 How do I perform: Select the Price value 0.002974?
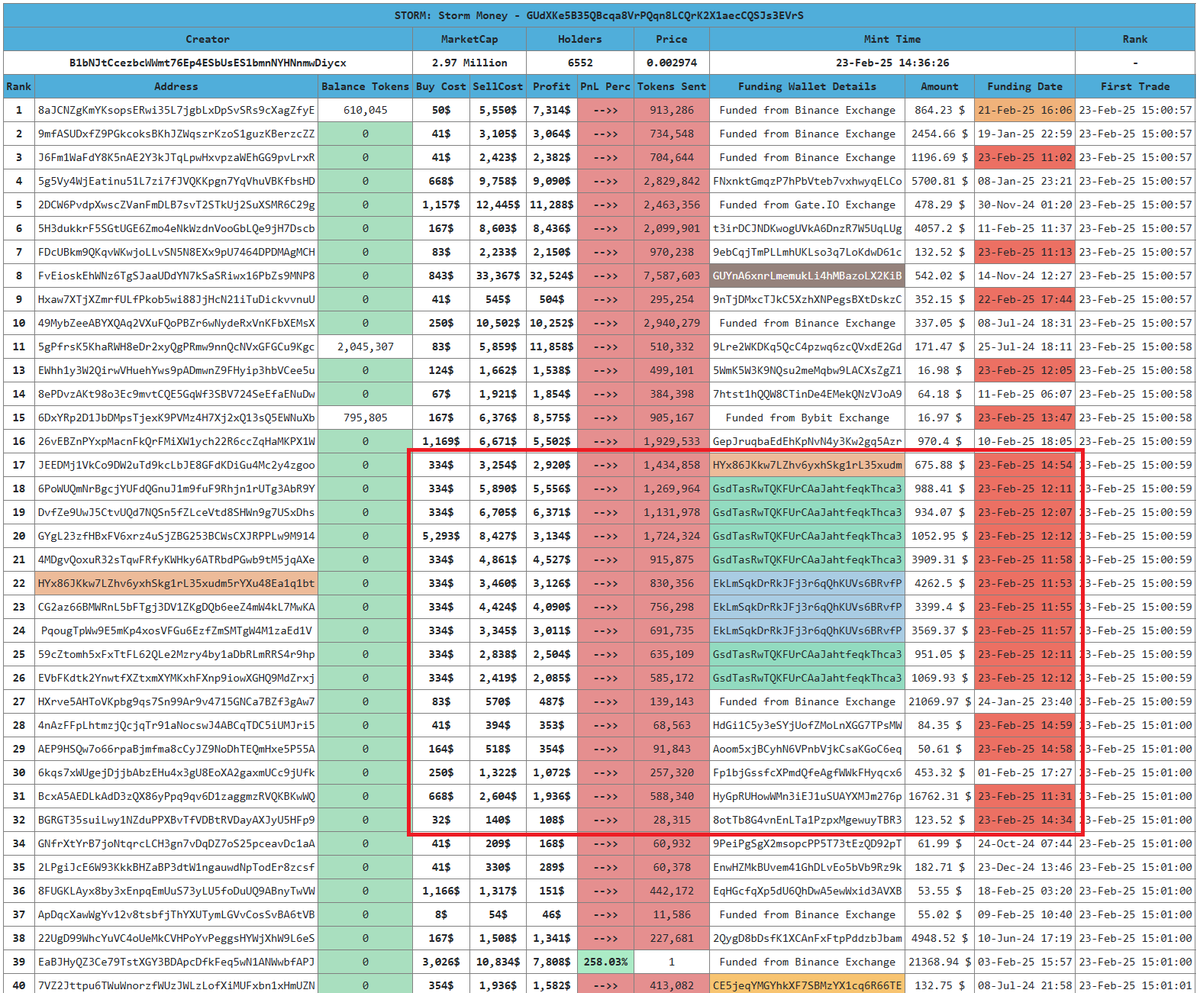point(672,63)
